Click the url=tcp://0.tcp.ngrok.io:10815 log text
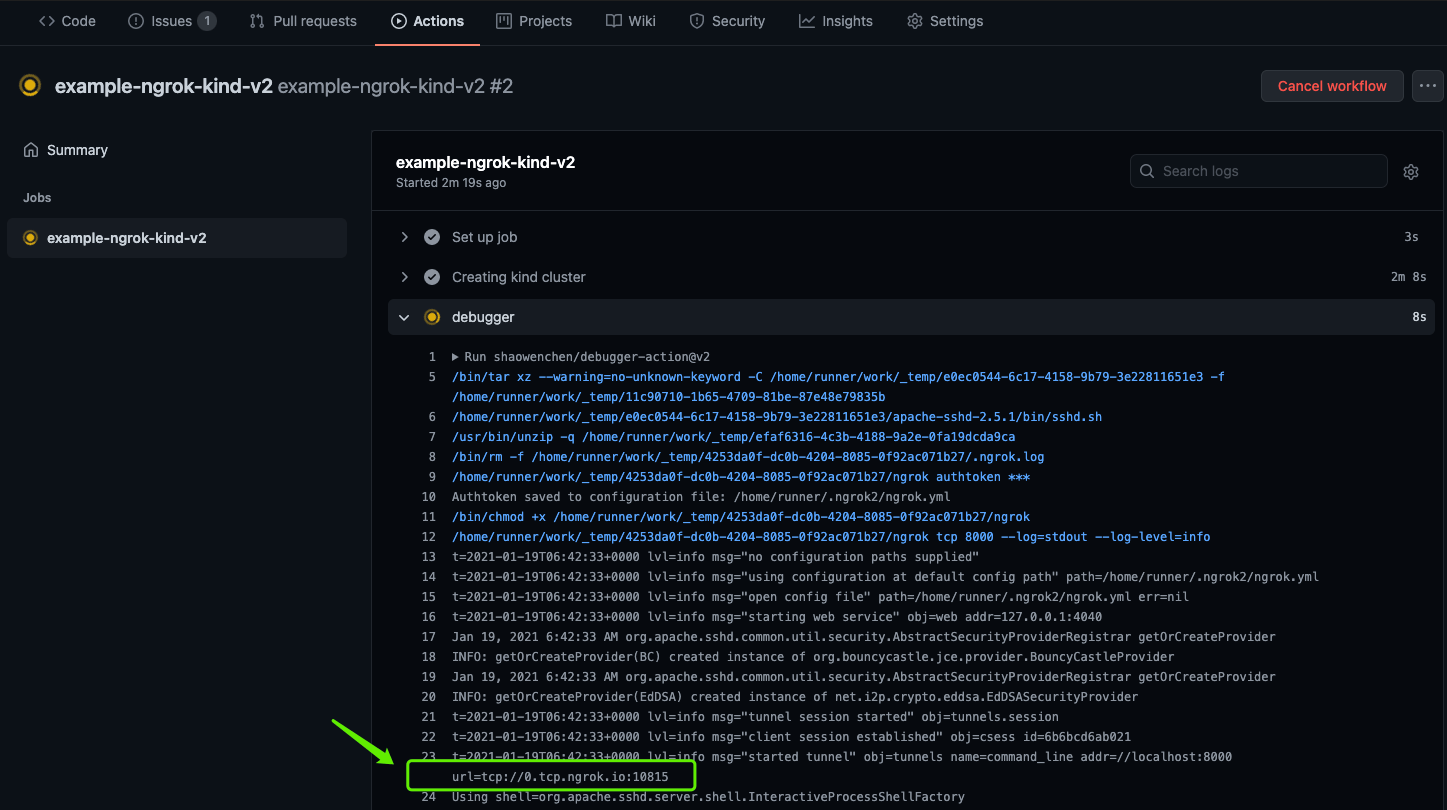The height and width of the screenshot is (810, 1447). (560, 777)
